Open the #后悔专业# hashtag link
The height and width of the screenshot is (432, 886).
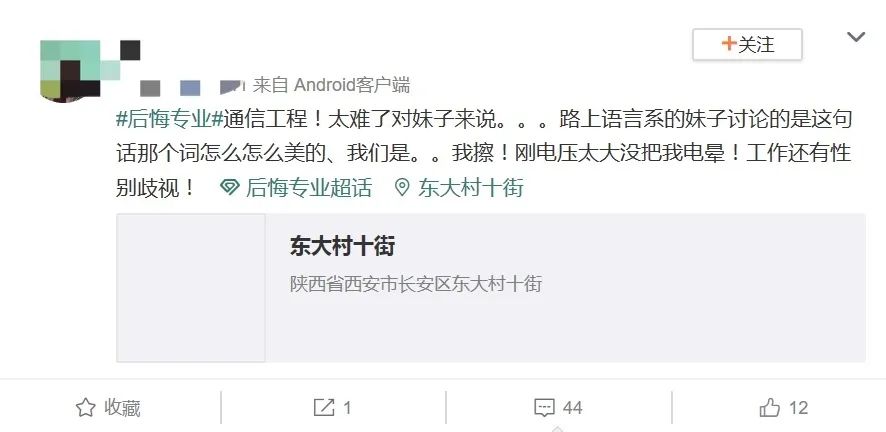[x=170, y=119]
